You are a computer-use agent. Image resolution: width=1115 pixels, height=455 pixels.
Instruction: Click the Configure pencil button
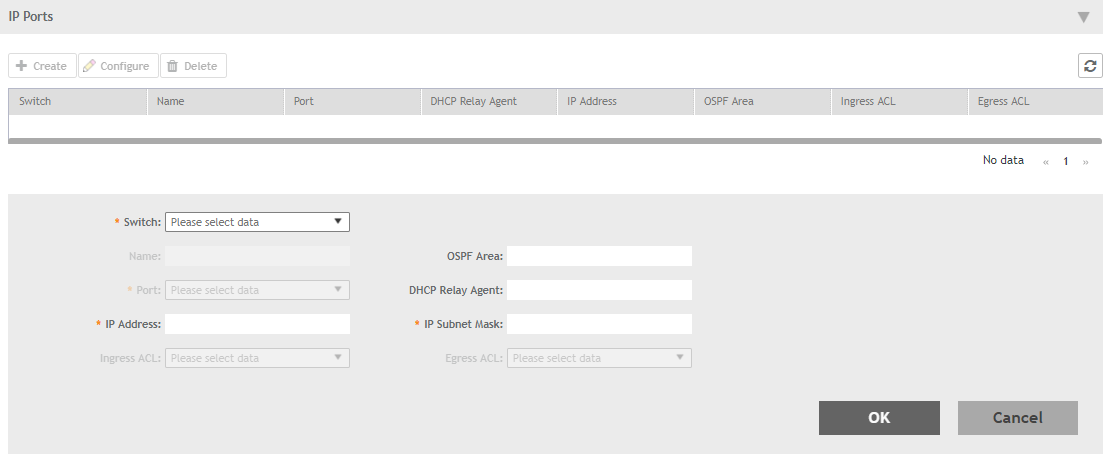click(118, 66)
